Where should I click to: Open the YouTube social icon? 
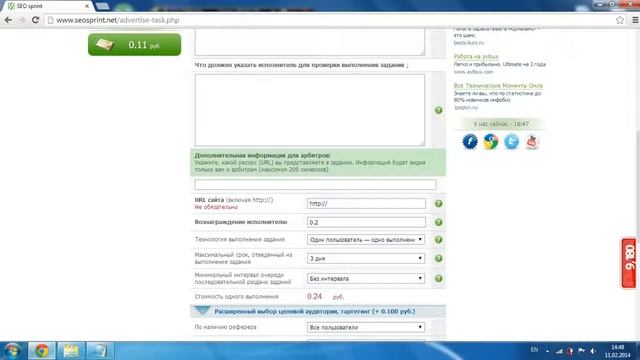[x=532, y=142]
